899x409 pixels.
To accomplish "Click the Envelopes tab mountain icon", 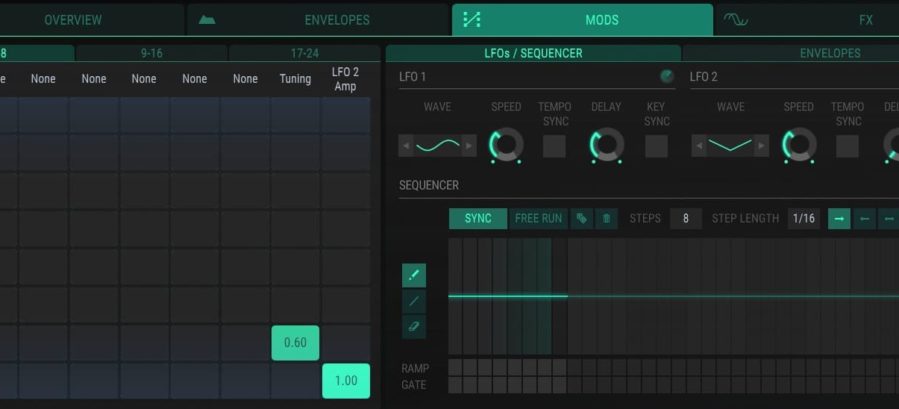I will (x=207, y=20).
